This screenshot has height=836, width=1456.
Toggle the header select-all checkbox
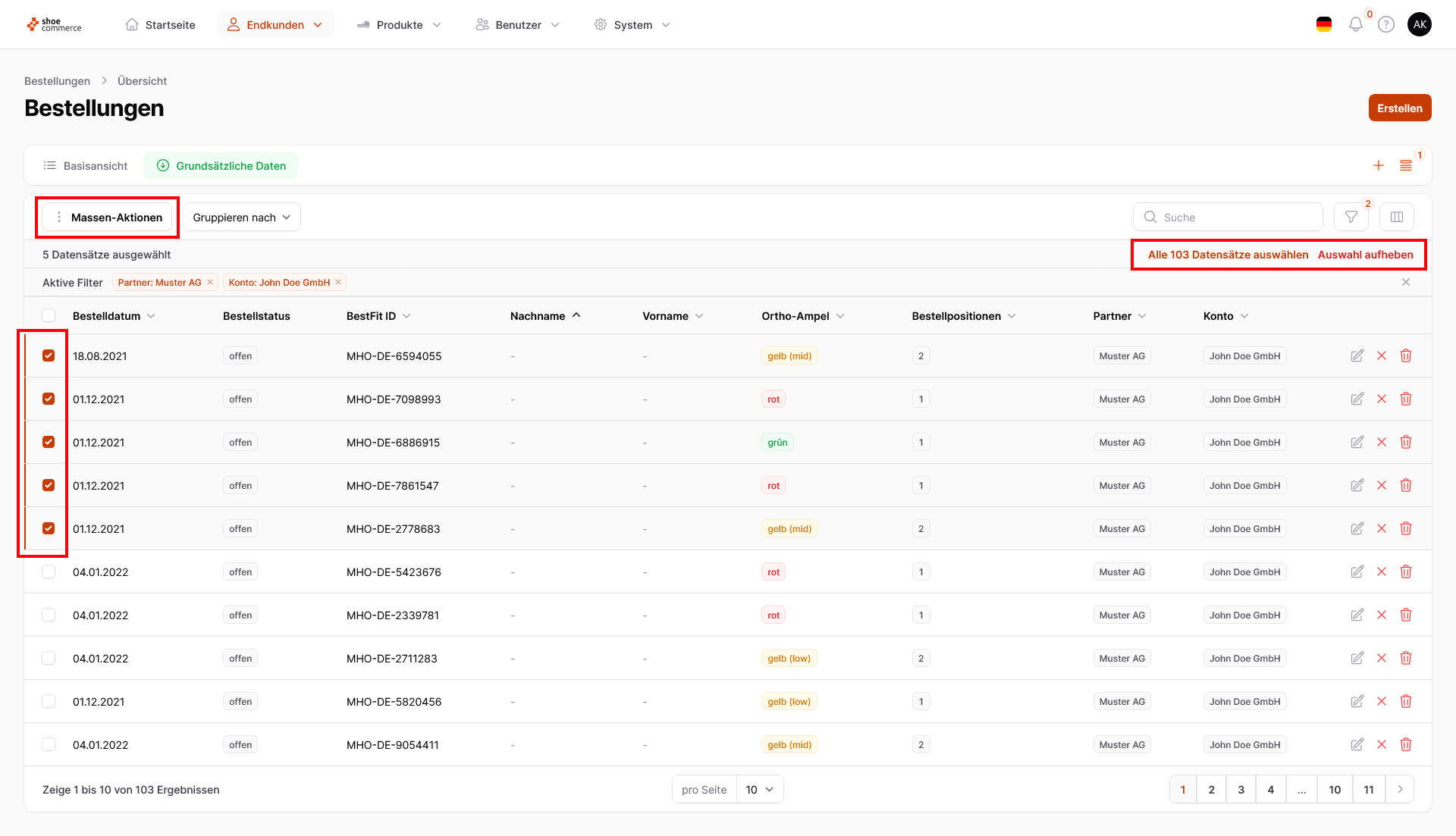point(49,316)
